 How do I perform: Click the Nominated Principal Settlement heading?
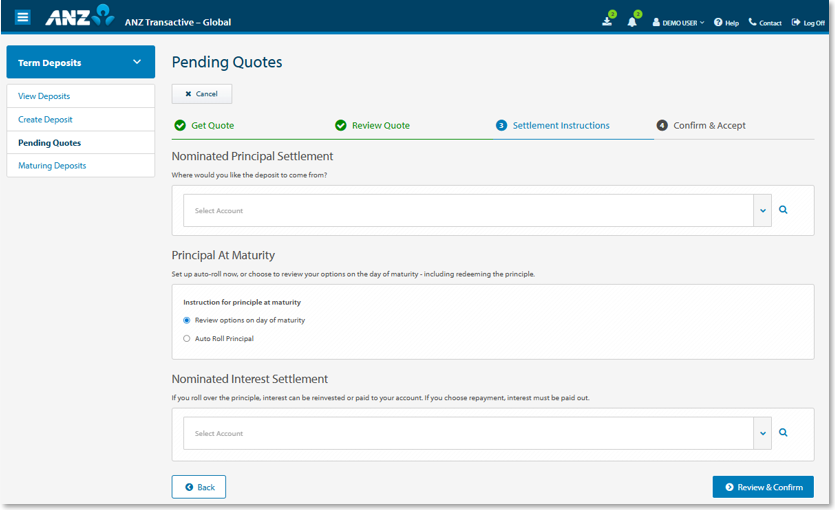tap(252, 156)
